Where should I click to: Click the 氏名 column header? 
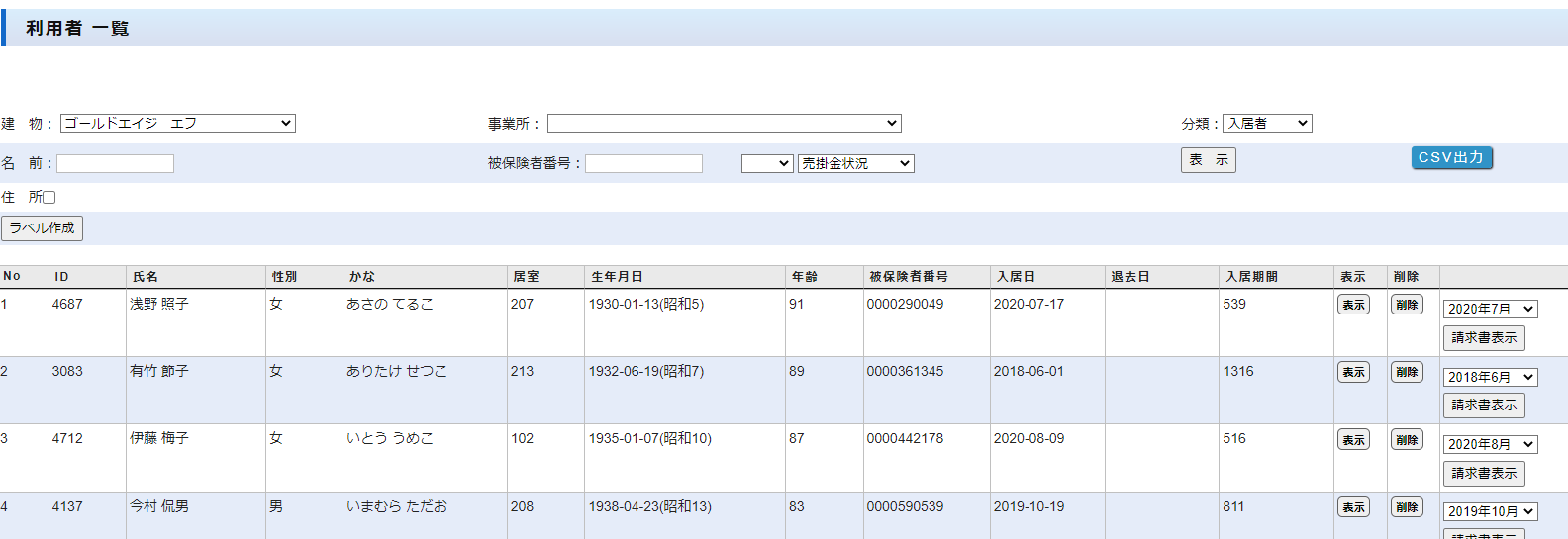(x=146, y=277)
